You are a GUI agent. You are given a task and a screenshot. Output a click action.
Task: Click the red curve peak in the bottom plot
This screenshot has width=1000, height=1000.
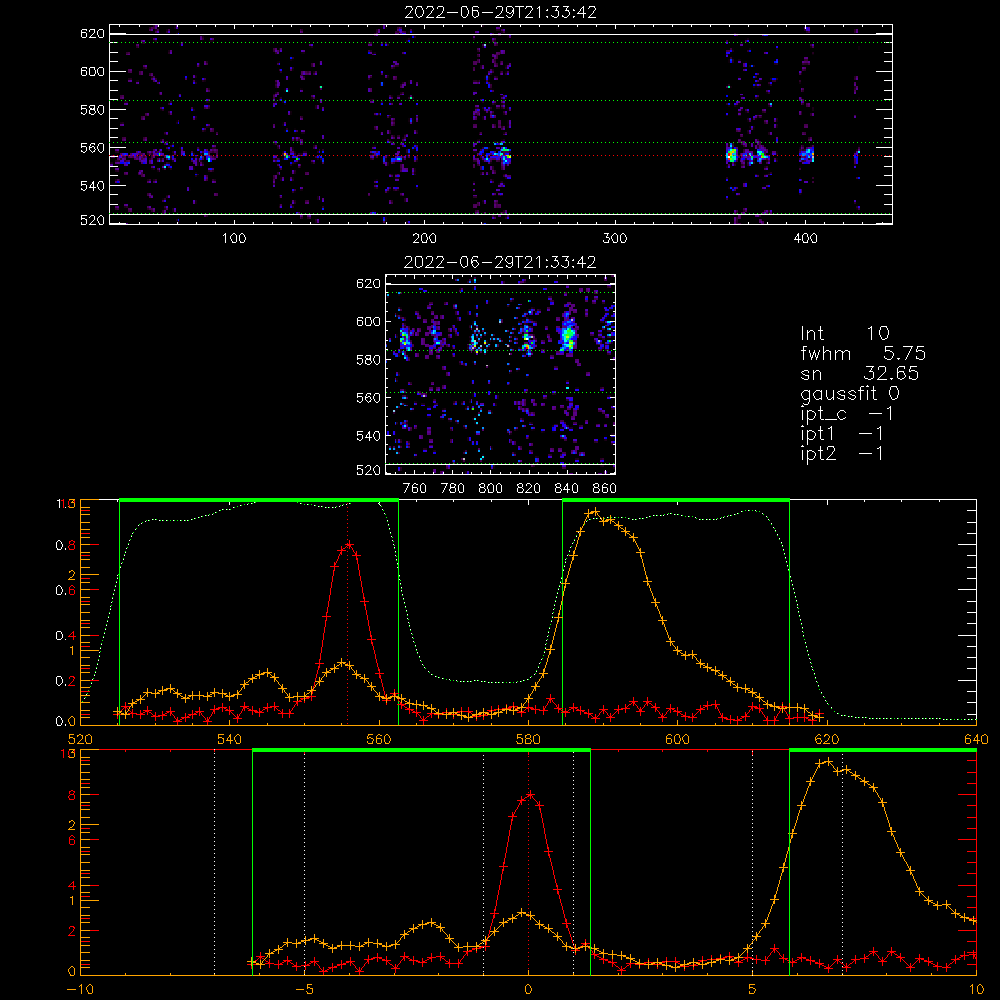point(530,794)
